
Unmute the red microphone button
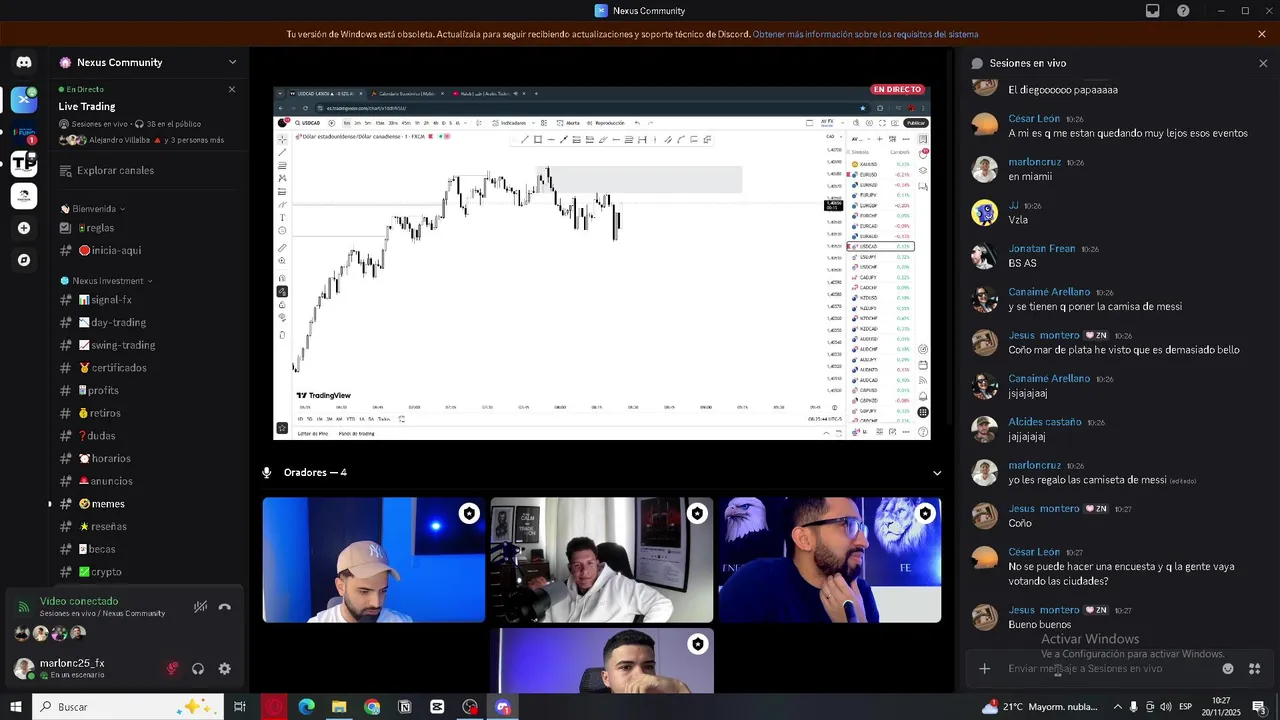click(172, 669)
